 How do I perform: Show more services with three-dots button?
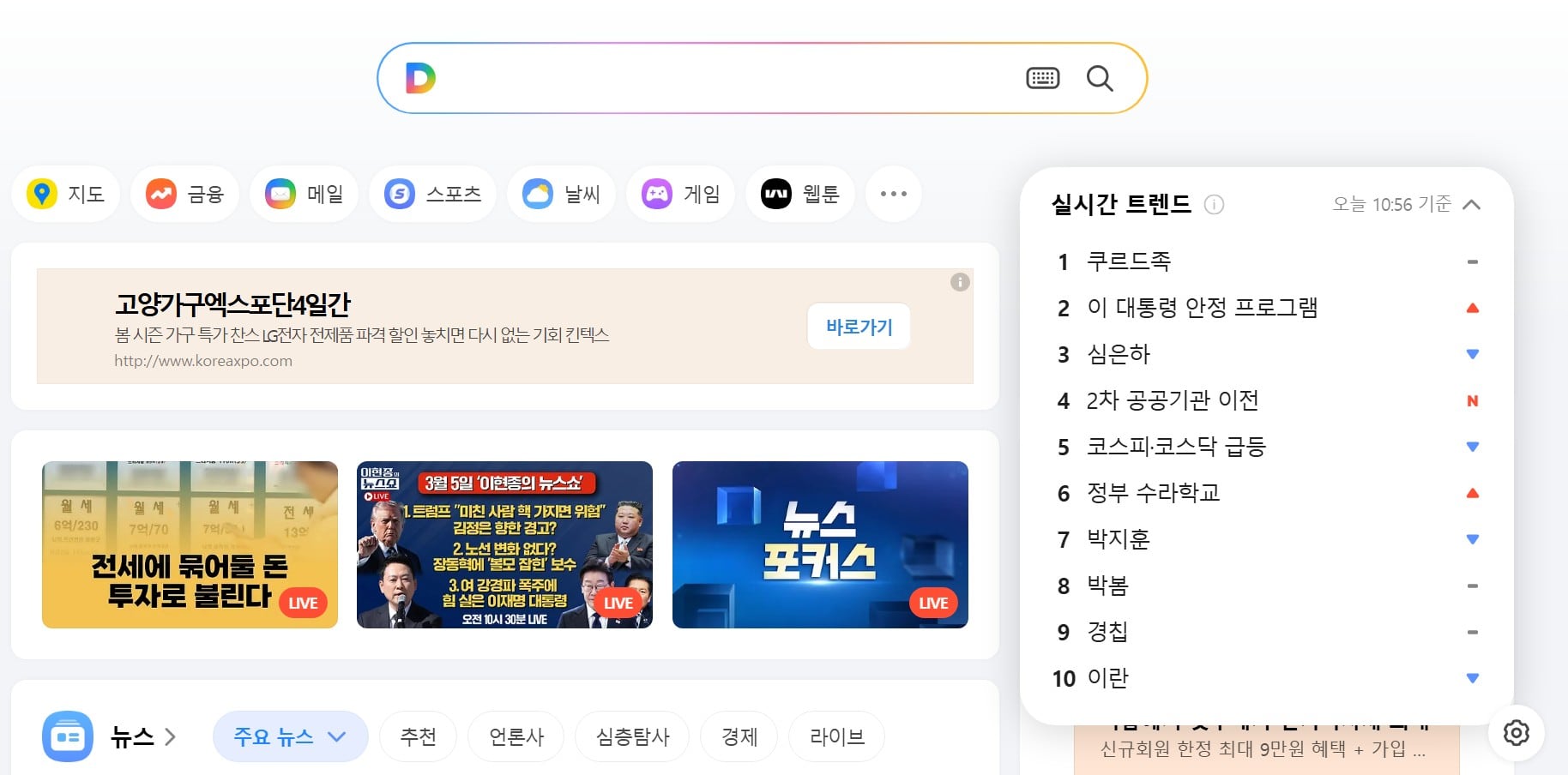coord(893,195)
